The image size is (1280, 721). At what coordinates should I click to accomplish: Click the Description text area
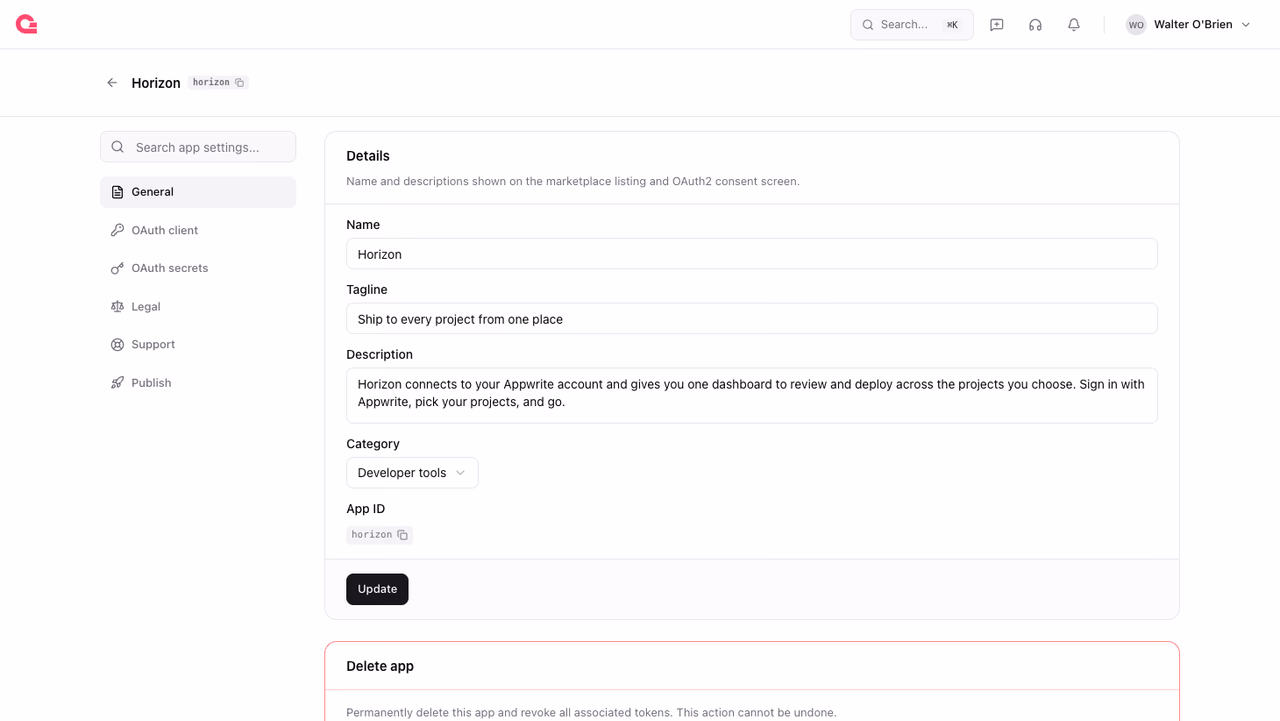(x=752, y=396)
